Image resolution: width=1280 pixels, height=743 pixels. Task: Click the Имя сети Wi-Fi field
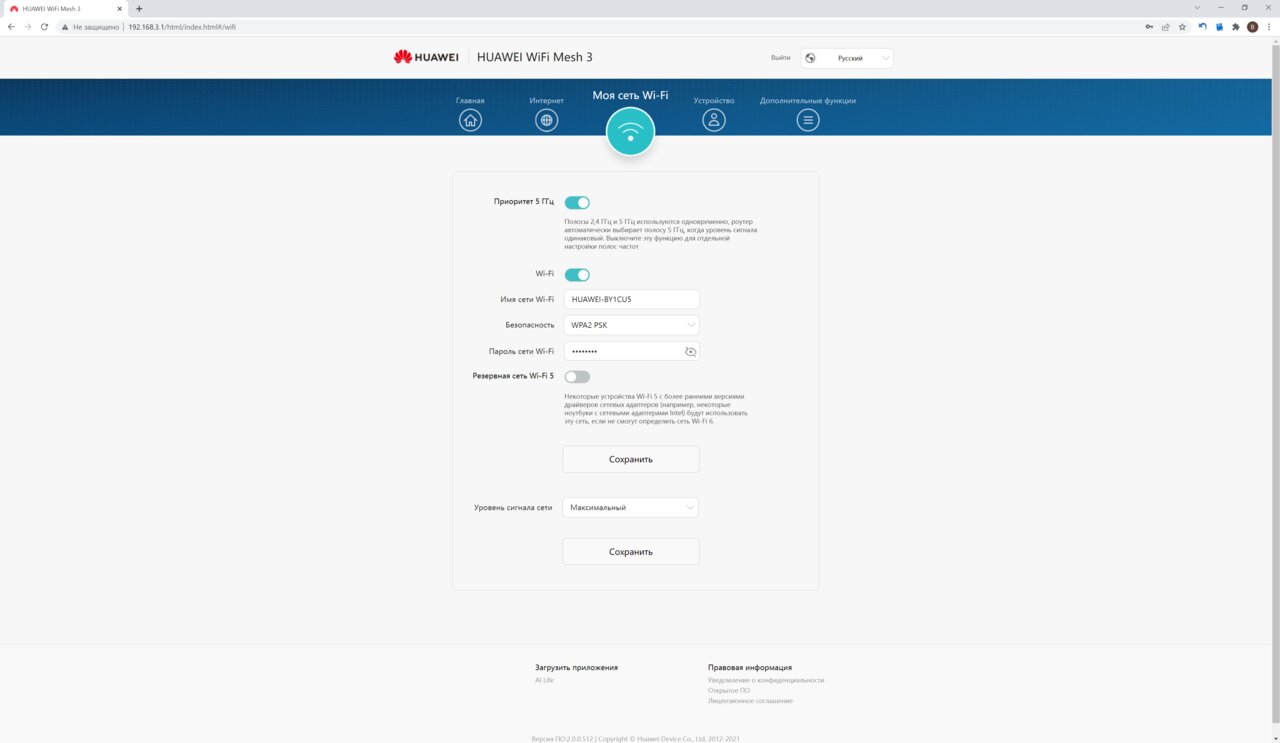631,299
